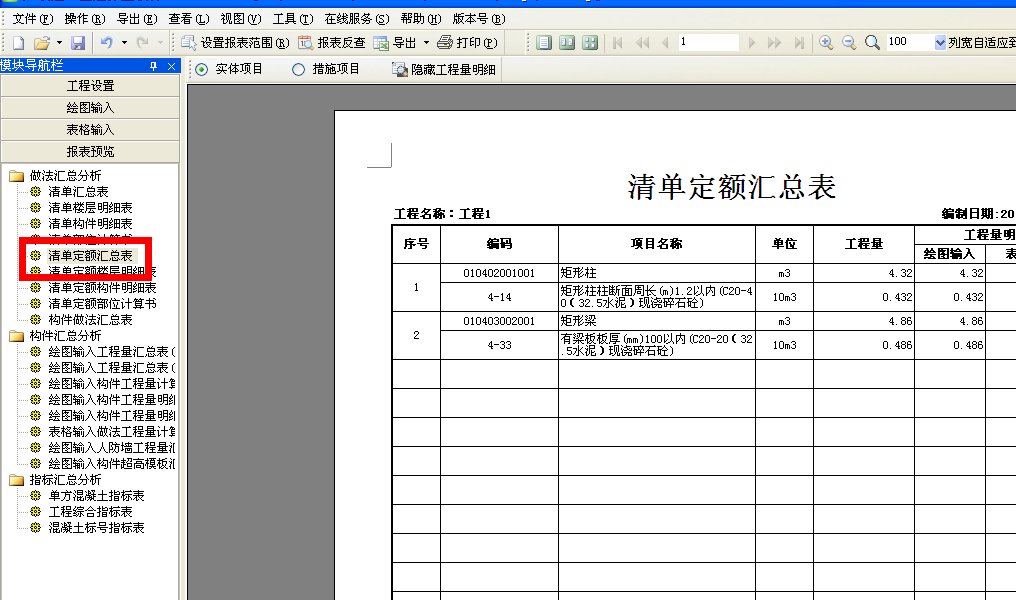Go to the last page
The height and width of the screenshot is (600, 1016).
coord(799,43)
